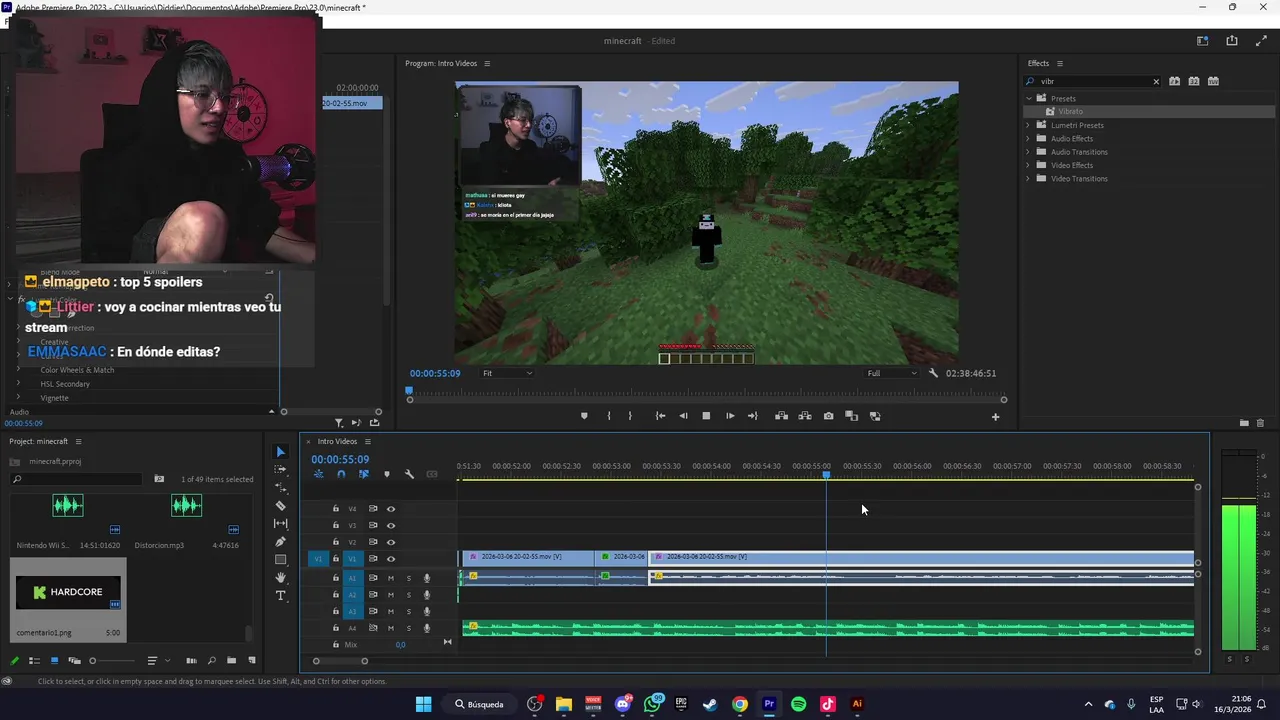This screenshot has width=1280, height=720.
Task: Click the Lift button
Action: click(781, 416)
